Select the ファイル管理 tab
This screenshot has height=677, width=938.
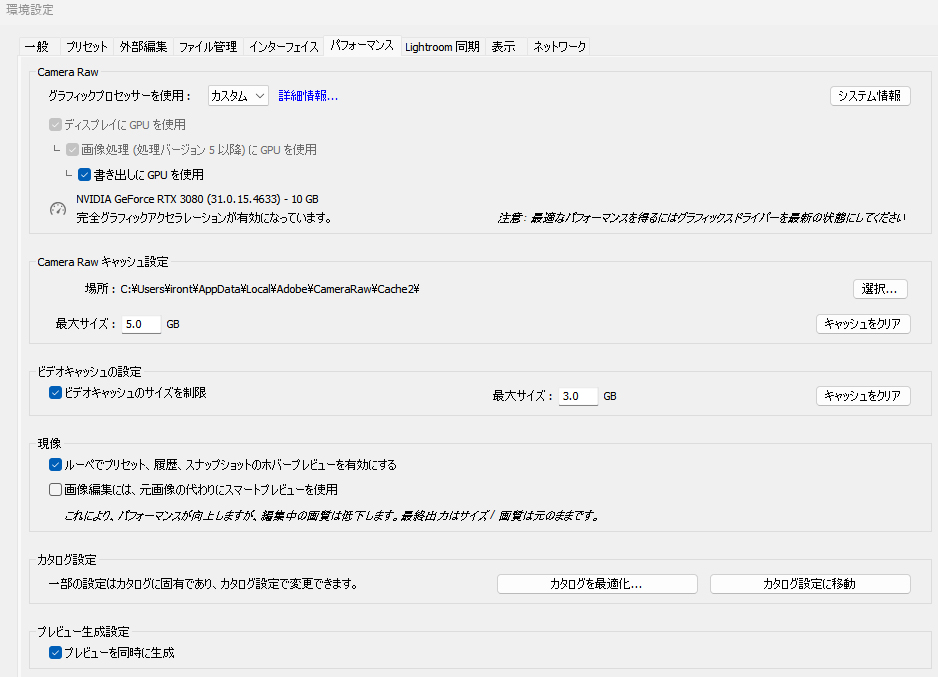tap(207, 46)
